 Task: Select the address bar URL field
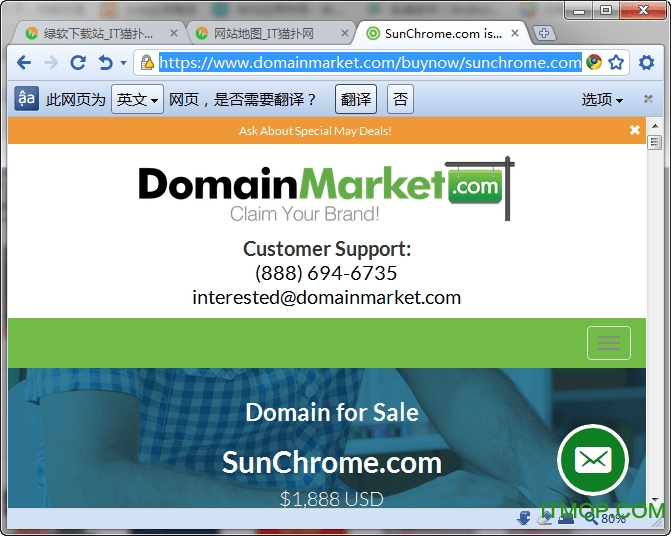(x=370, y=63)
